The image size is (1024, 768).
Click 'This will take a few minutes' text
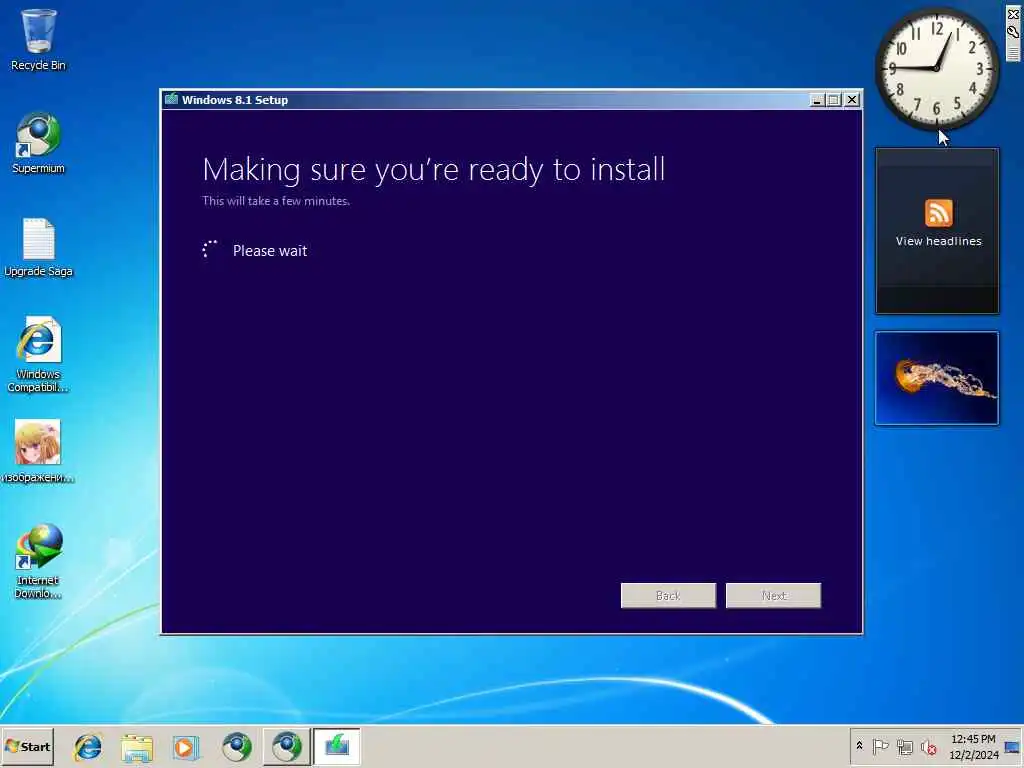pyautogui.click(x=276, y=201)
